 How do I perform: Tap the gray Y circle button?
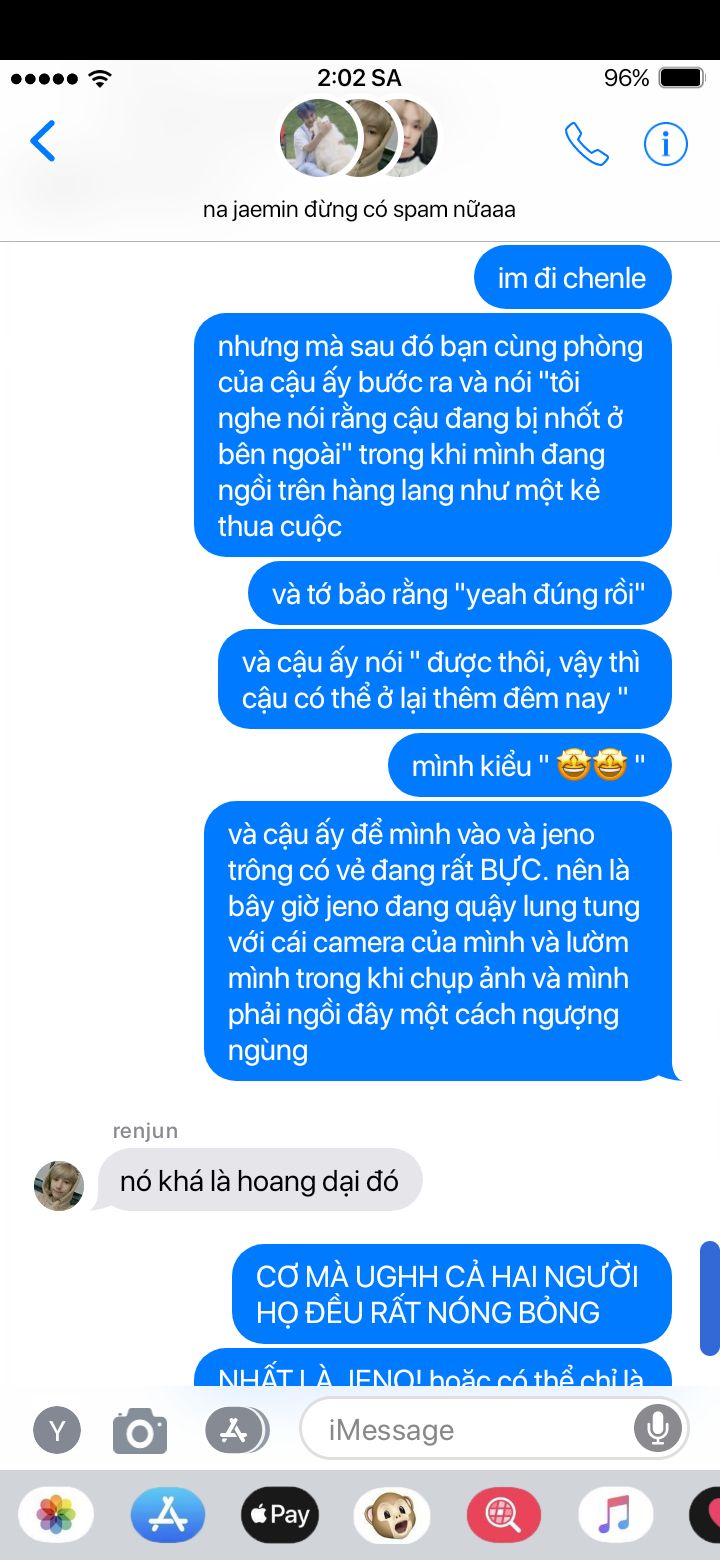pos(57,1430)
